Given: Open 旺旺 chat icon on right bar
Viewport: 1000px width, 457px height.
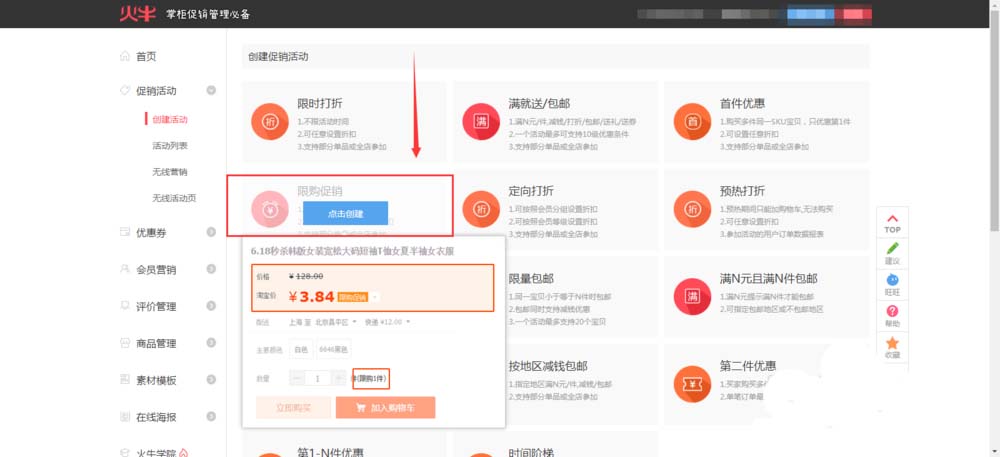Looking at the screenshot, I should click(892, 280).
